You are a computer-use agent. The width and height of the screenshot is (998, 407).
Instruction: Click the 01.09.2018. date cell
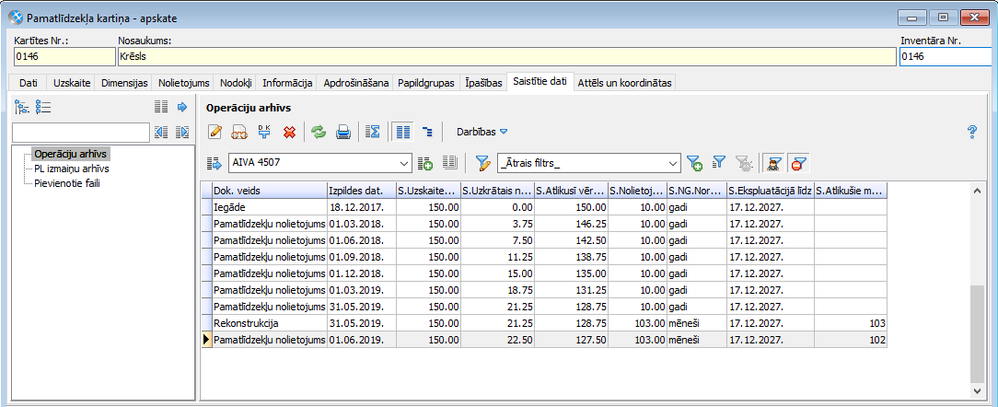[x=361, y=257]
